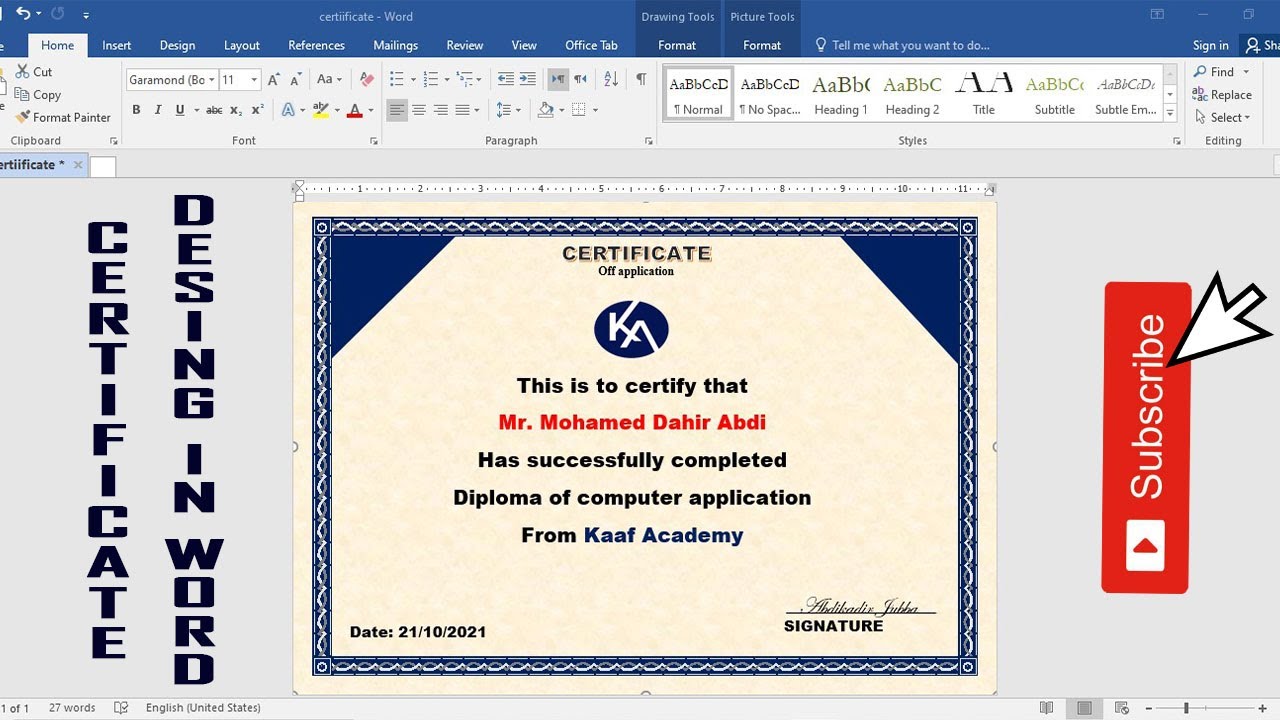Toggle Bold formatting
Image resolution: width=1280 pixels, height=720 pixels.
point(136,110)
